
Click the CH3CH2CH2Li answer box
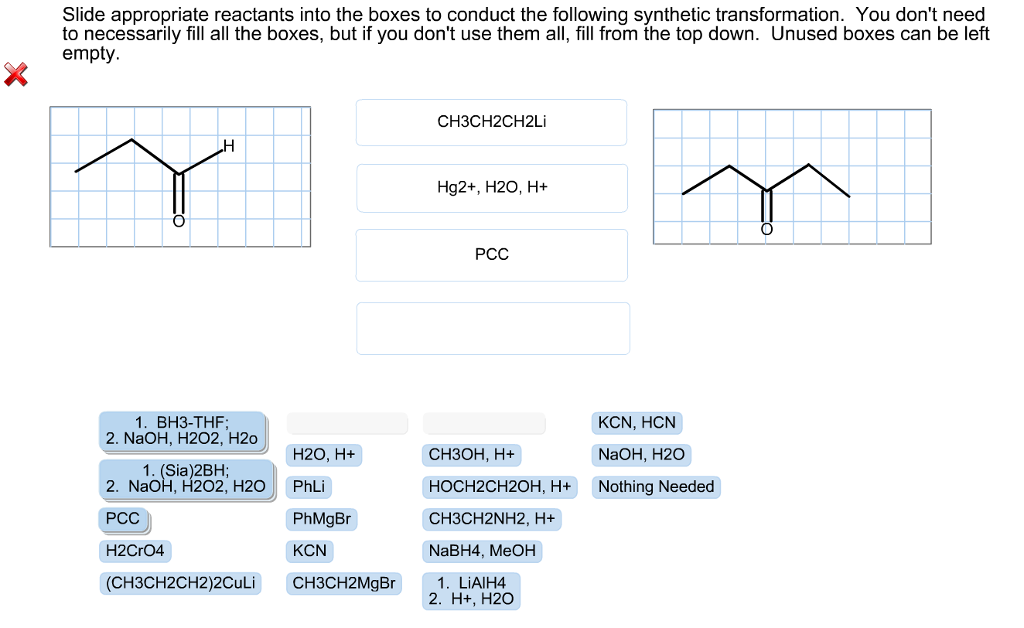tap(491, 121)
